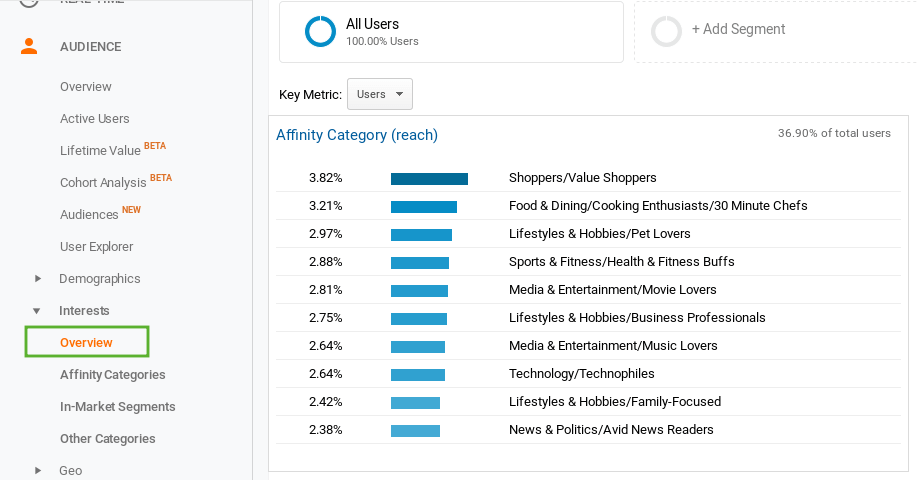Open Affinity Categories report

point(112,375)
